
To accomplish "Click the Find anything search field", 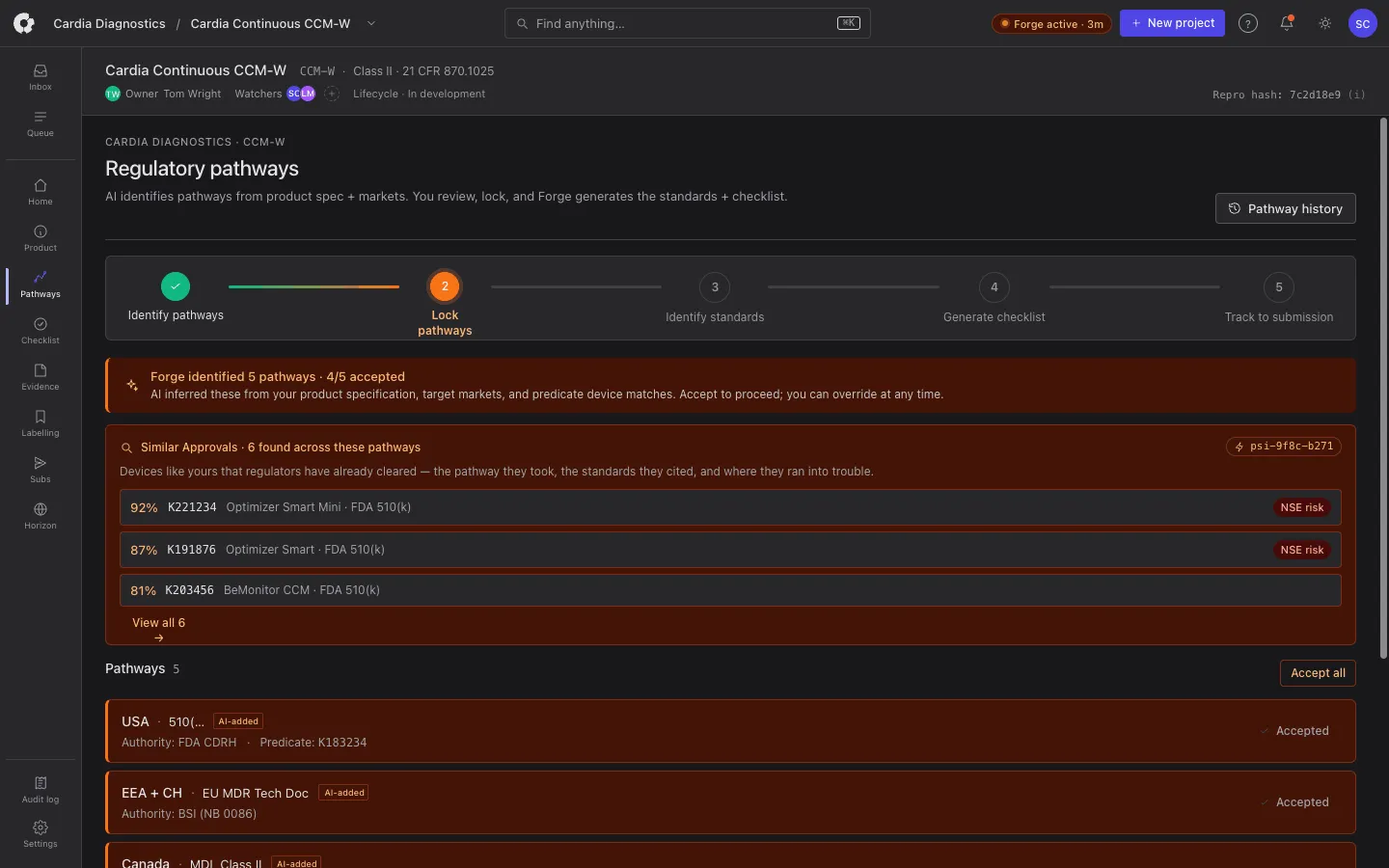I will coord(688,23).
